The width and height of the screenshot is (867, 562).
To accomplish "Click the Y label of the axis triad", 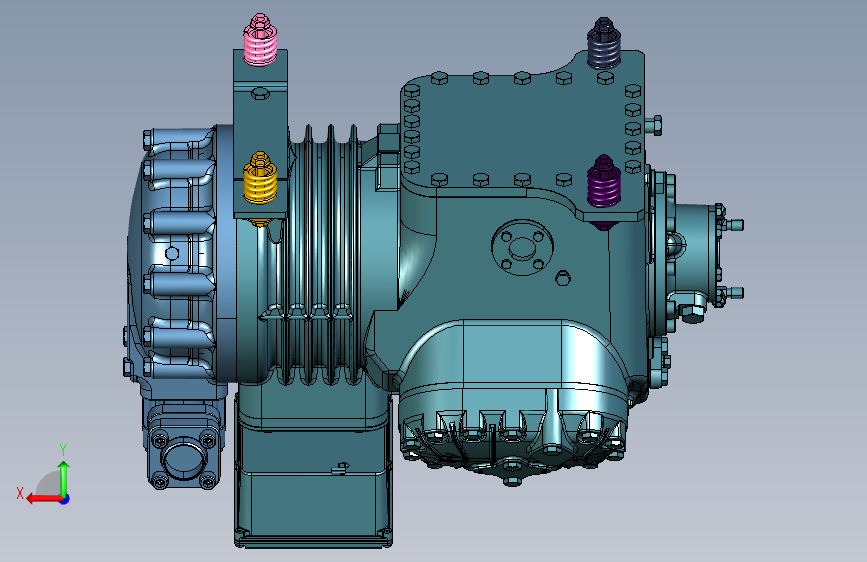I will click(x=63, y=449).
